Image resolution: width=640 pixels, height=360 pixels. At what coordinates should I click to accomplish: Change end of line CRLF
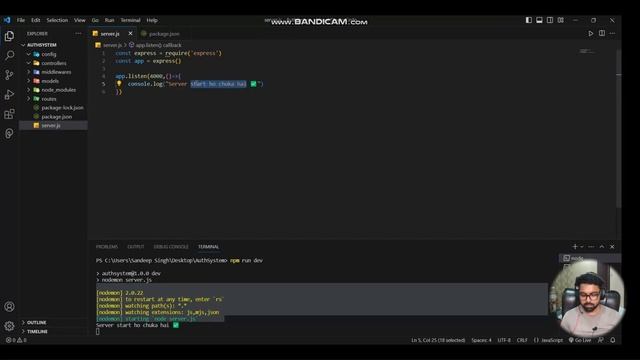[x=522, y=340]
